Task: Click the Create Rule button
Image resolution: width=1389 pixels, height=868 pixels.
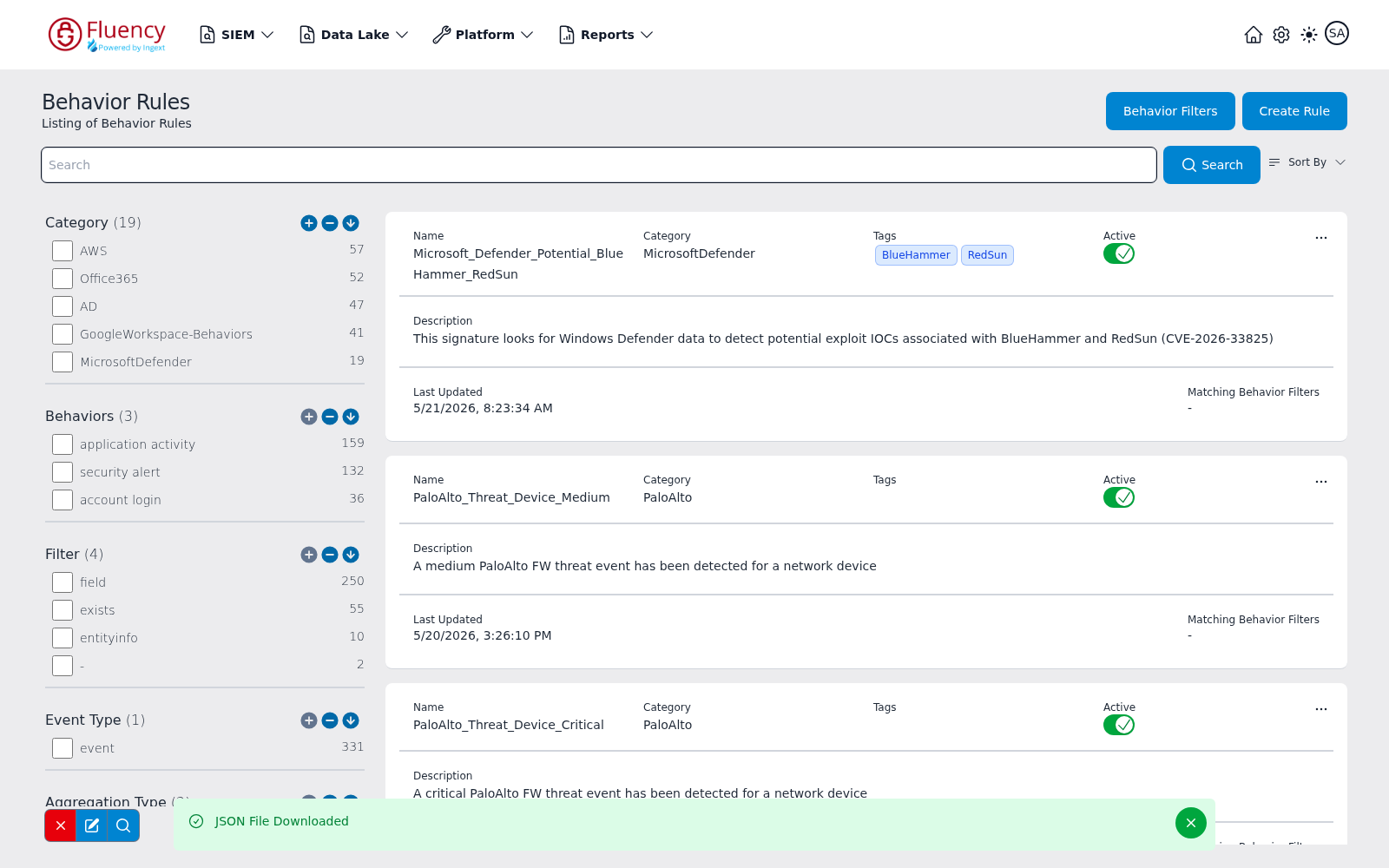Action: (1294, 111)
